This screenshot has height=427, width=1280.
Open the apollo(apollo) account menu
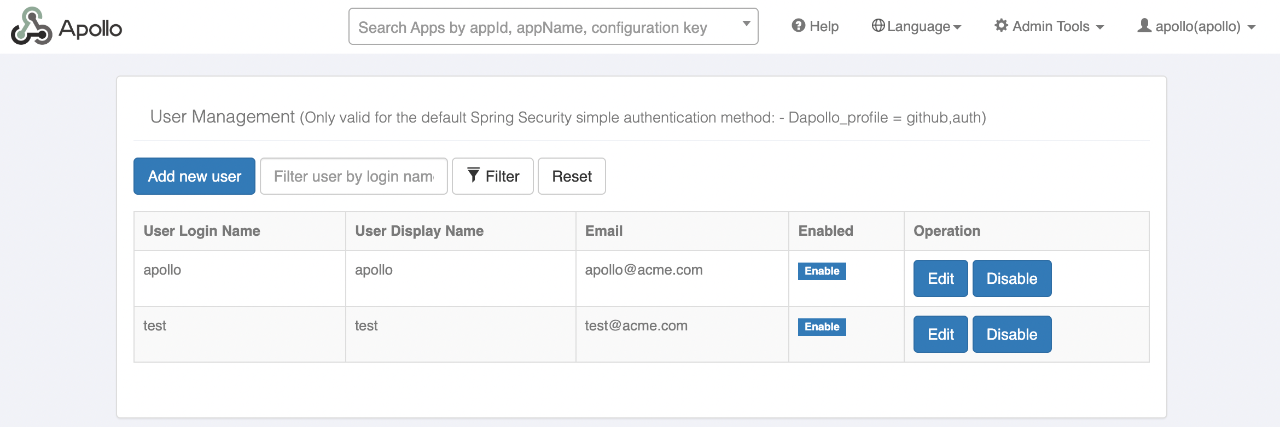tap(1196, 27)
